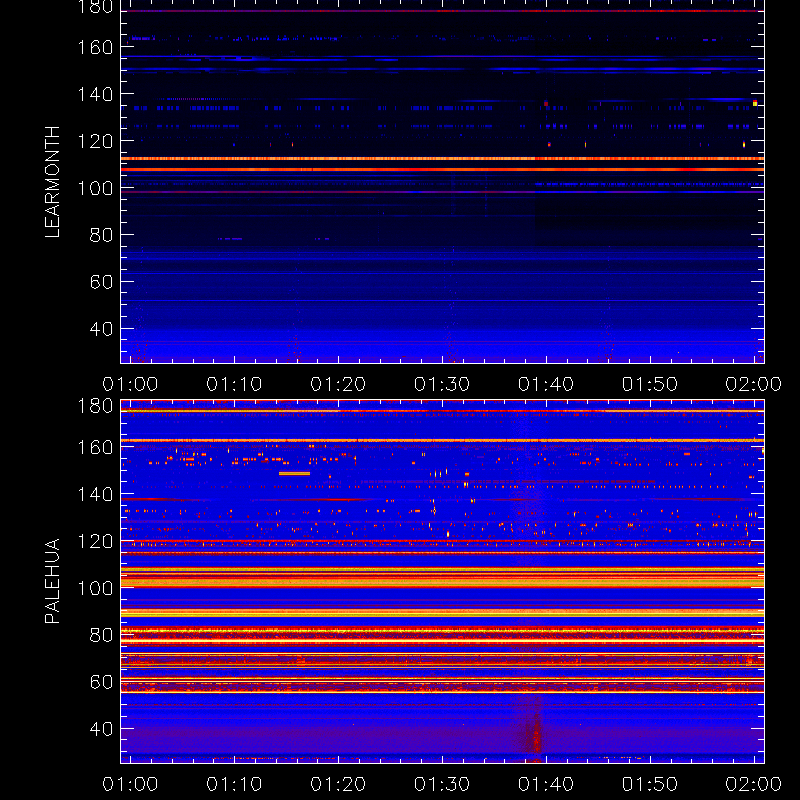Select the 120 tick label on Learmonth plot

tap(95, 141)
